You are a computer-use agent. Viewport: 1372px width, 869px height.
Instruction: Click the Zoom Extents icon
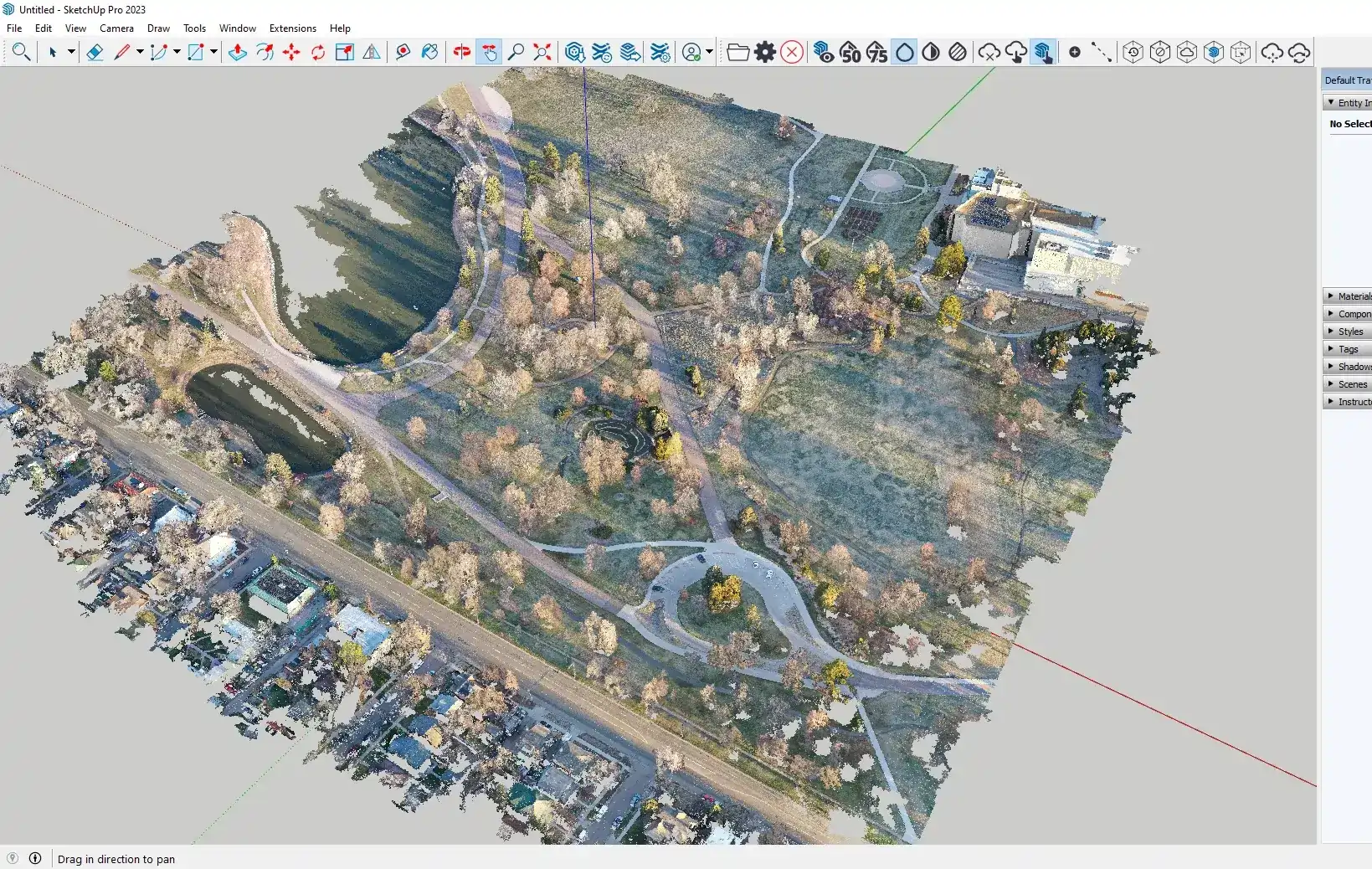click(542, 52)
